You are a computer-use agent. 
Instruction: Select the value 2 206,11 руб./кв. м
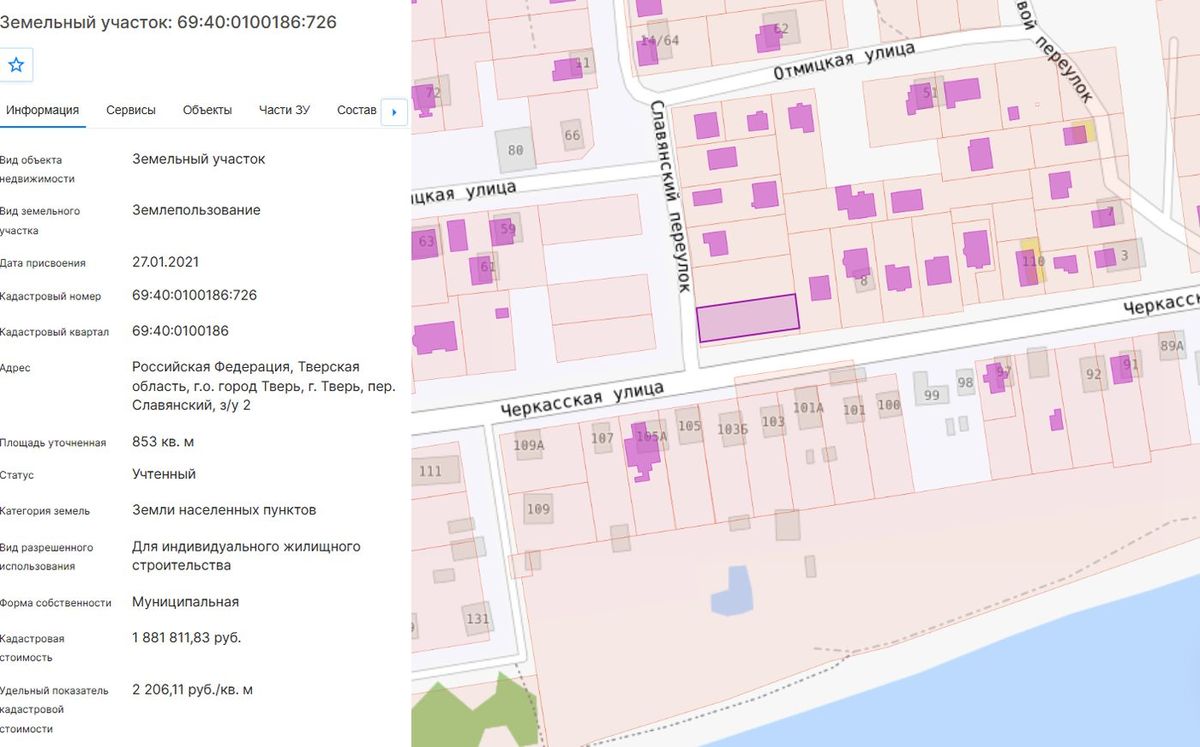[192, 689]
